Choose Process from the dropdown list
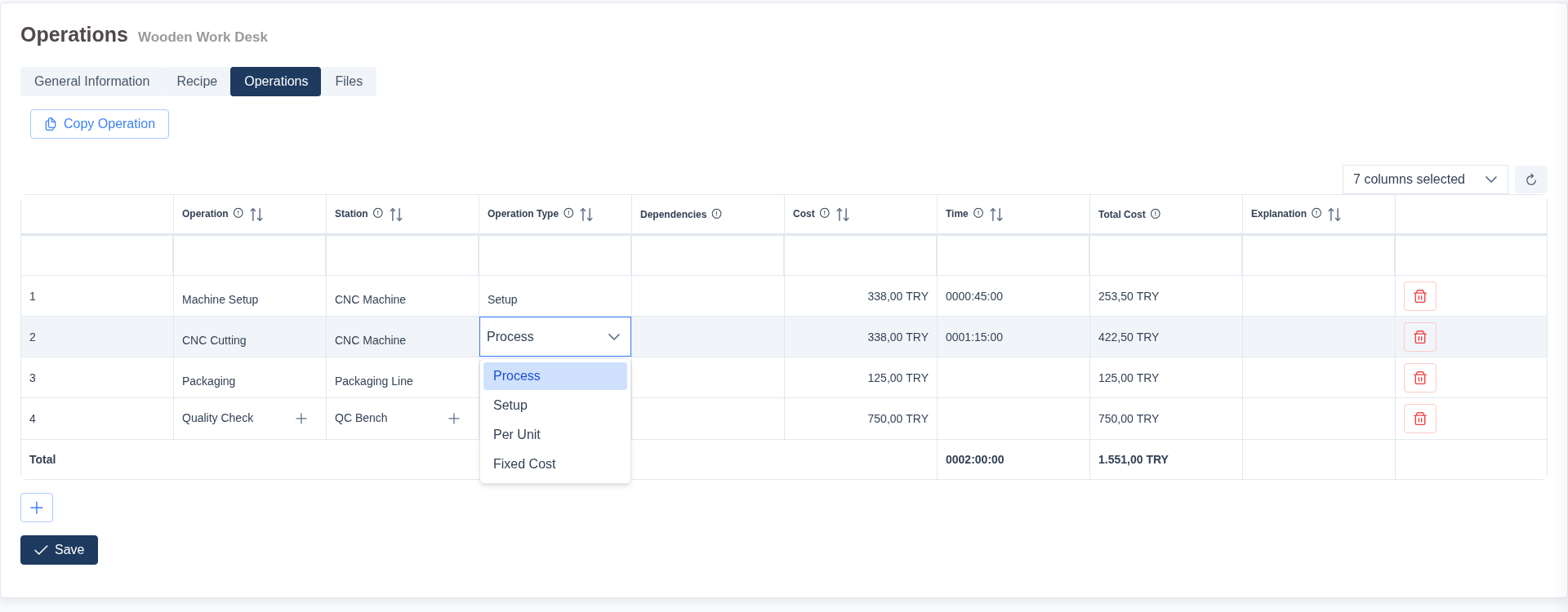The height and width of the screenshot is (612, 1568). click(x=555, y=376)
